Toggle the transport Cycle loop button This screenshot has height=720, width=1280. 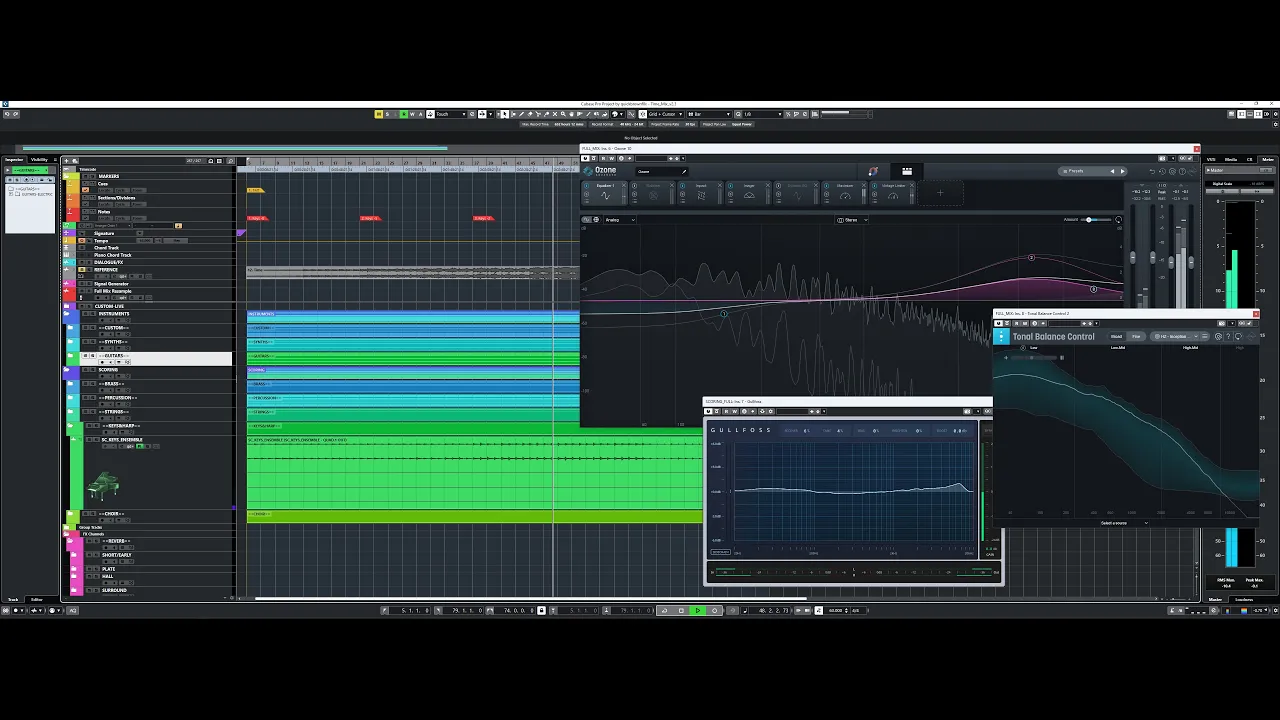point(664,610)
